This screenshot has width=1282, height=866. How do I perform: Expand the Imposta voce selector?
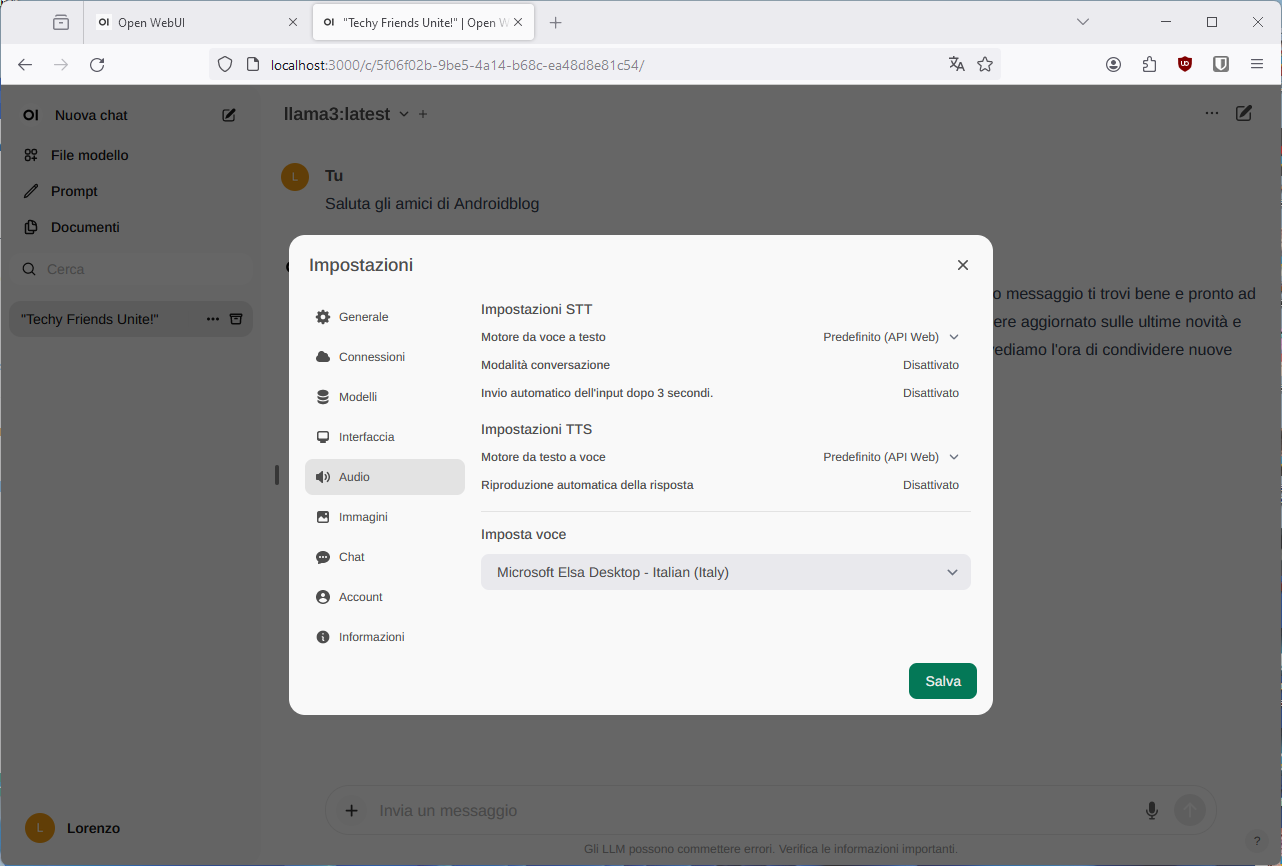[x=725, y=572]
